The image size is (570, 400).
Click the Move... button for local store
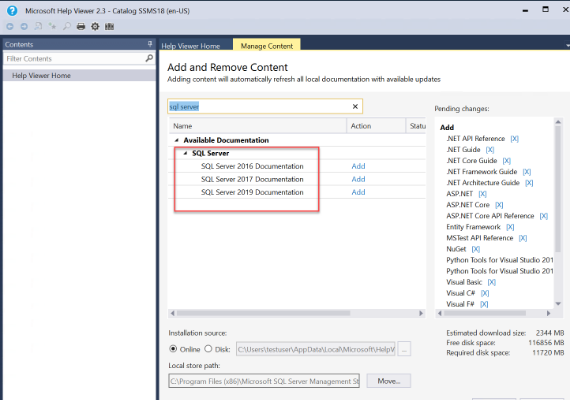point(389,381)
